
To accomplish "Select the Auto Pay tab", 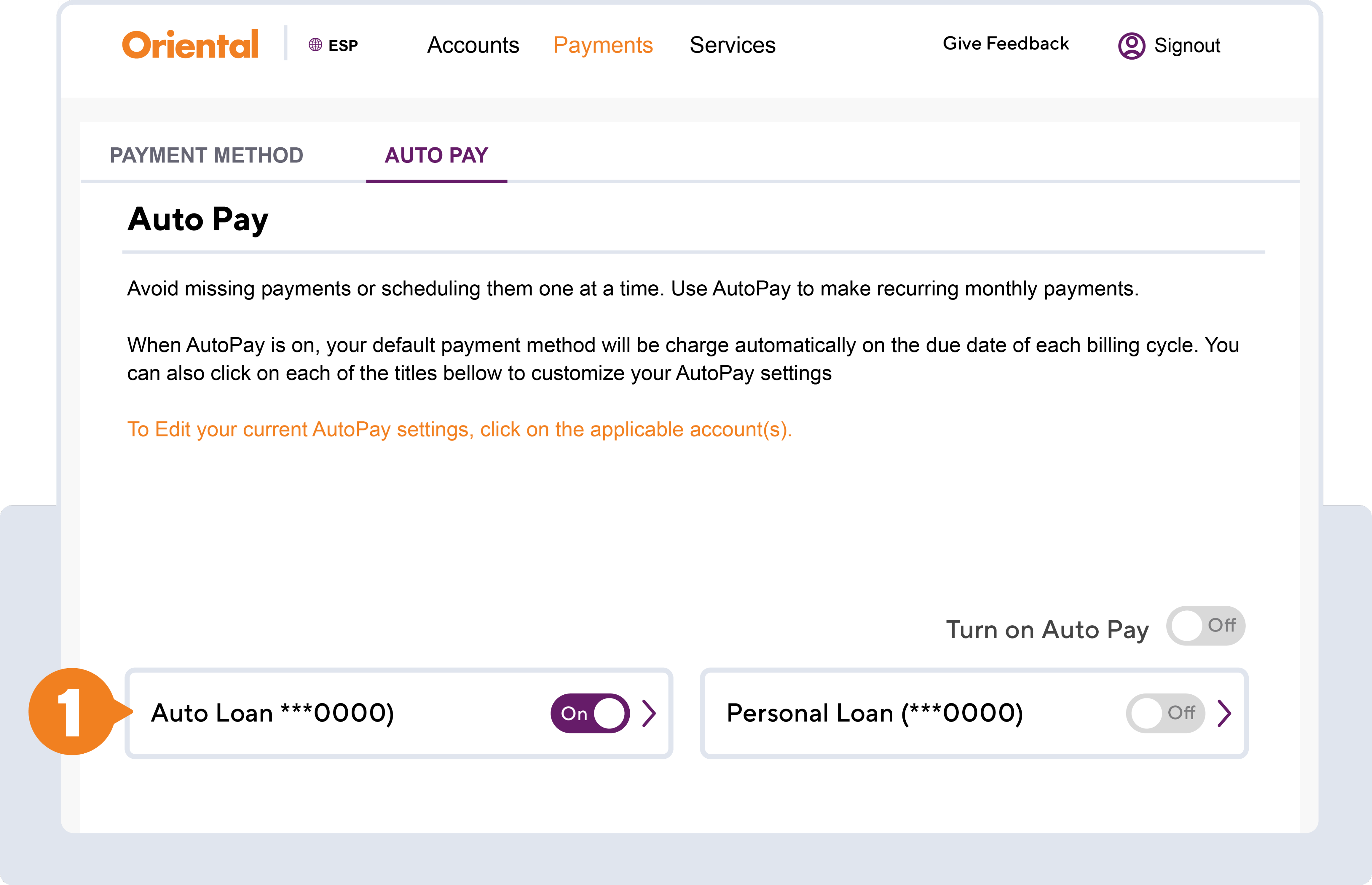I will (436, 155).
